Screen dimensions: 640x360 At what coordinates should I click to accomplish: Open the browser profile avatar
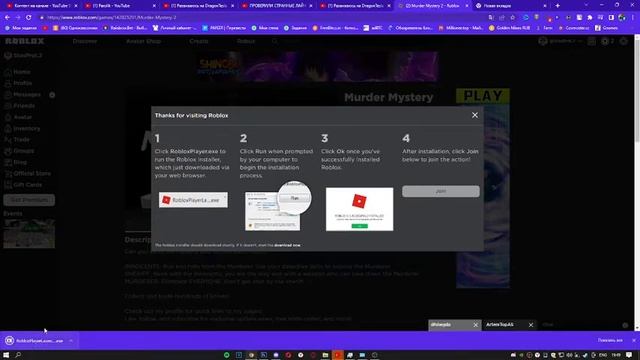pyautogui.click(x=622, y=18)
